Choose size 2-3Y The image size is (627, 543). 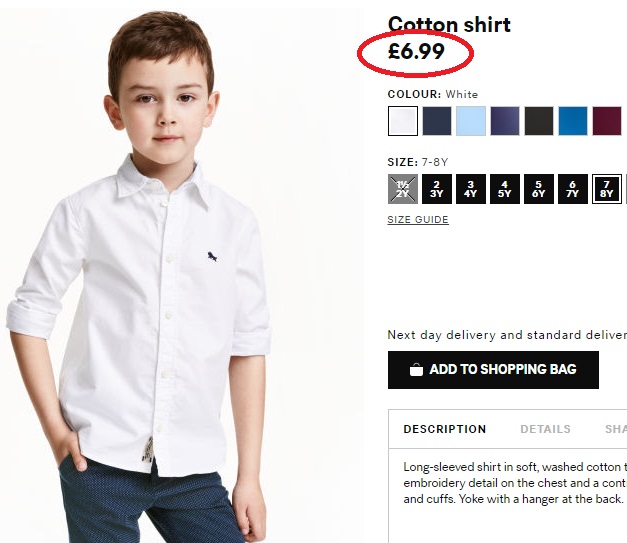pos(437,189)
